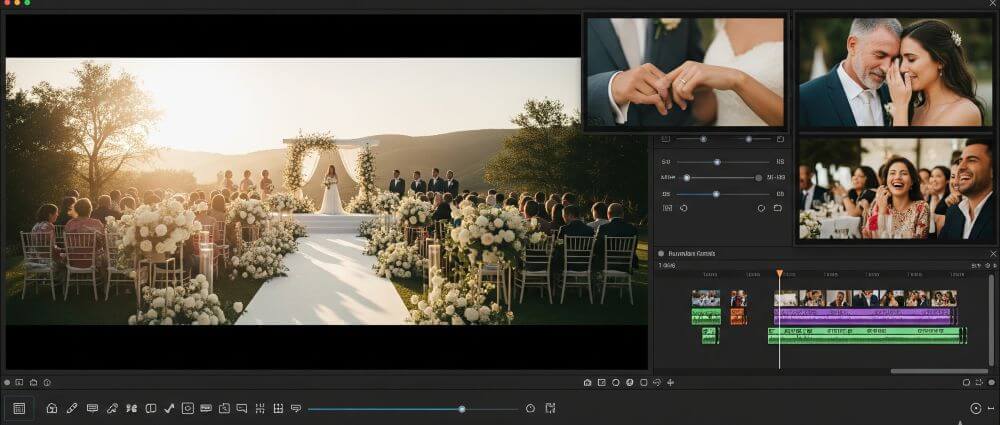
Task: Click the grid panel button at bottom-left corner
Action: tap(19, 408)
